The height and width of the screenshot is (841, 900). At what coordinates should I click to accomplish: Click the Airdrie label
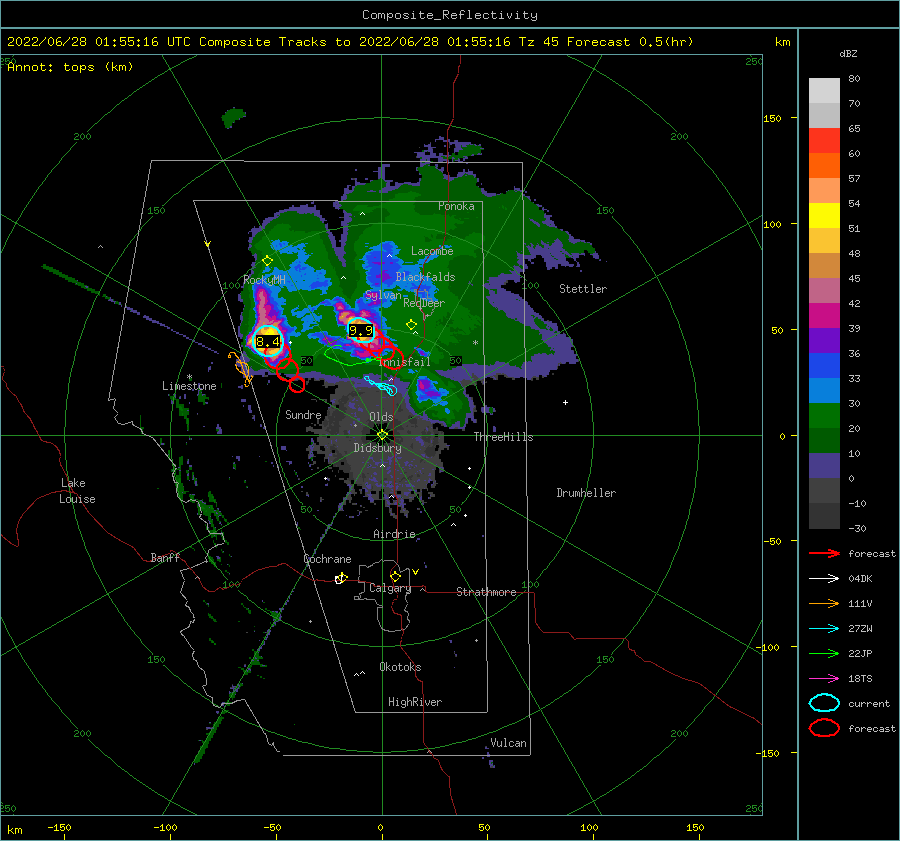click(394, 534)
